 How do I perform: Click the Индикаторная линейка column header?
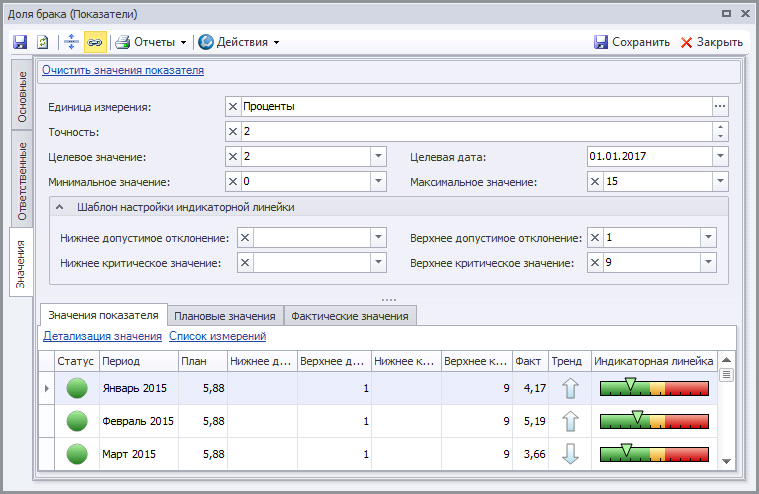(x=654, y=361)
